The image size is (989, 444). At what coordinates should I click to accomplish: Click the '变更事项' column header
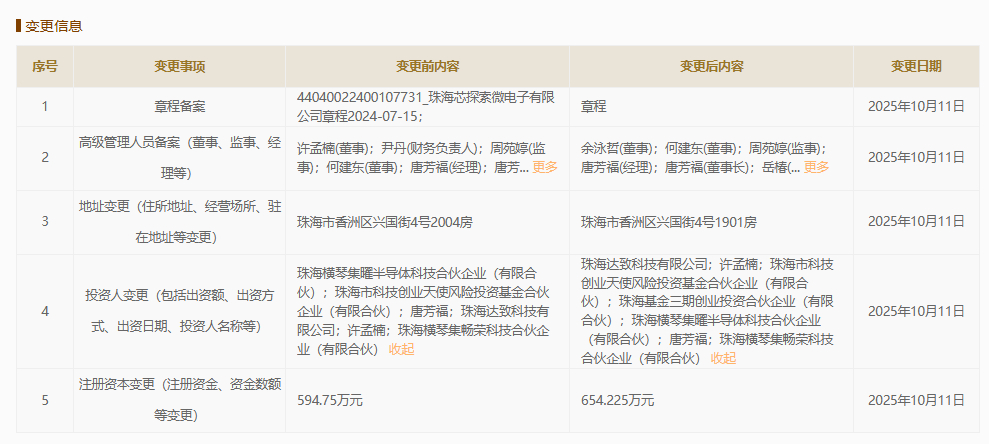tap(179, 66)
